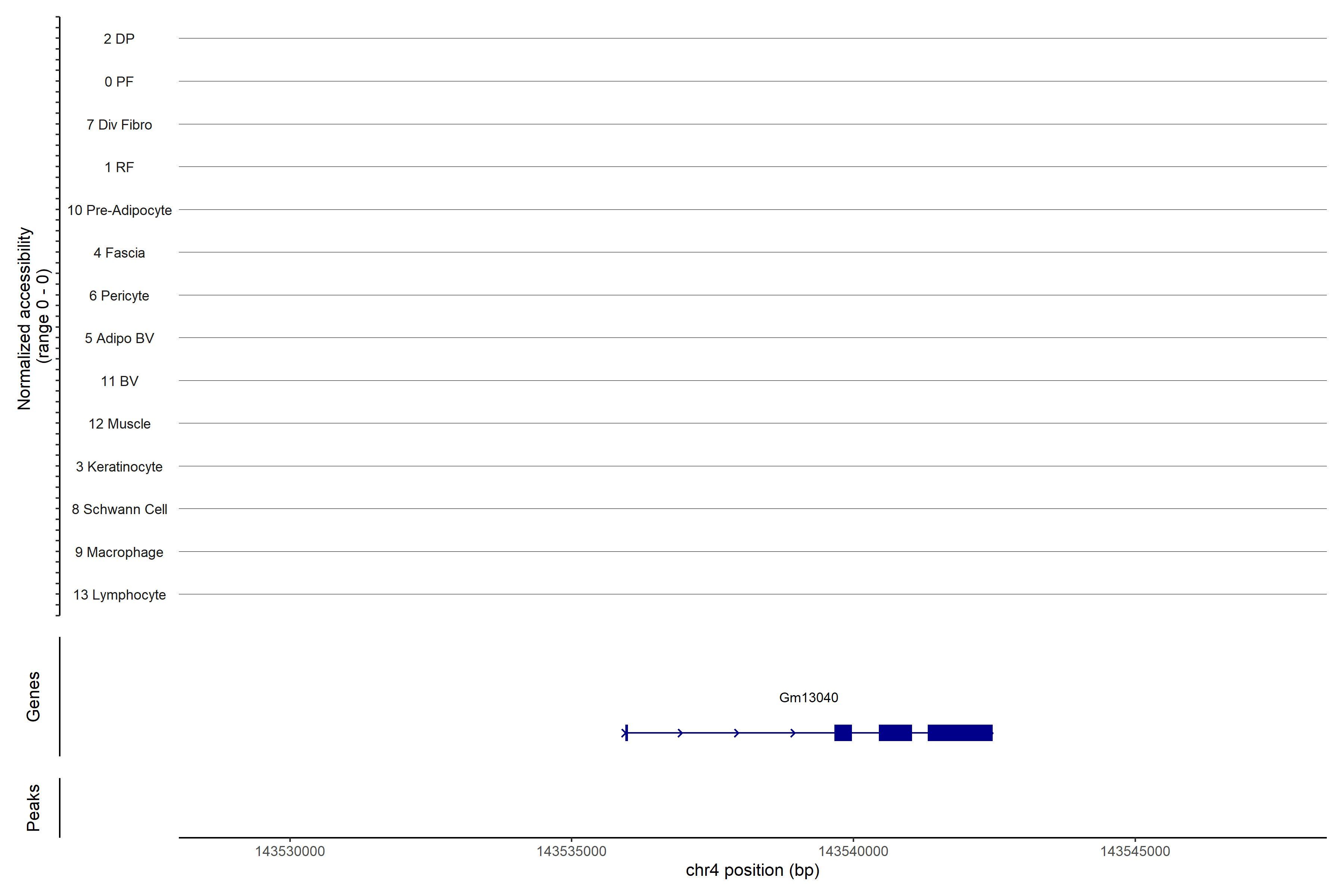Click the 4 Fascia track label
The width and height of the screenshot is (1344, 896).
[x=119, y=253]
